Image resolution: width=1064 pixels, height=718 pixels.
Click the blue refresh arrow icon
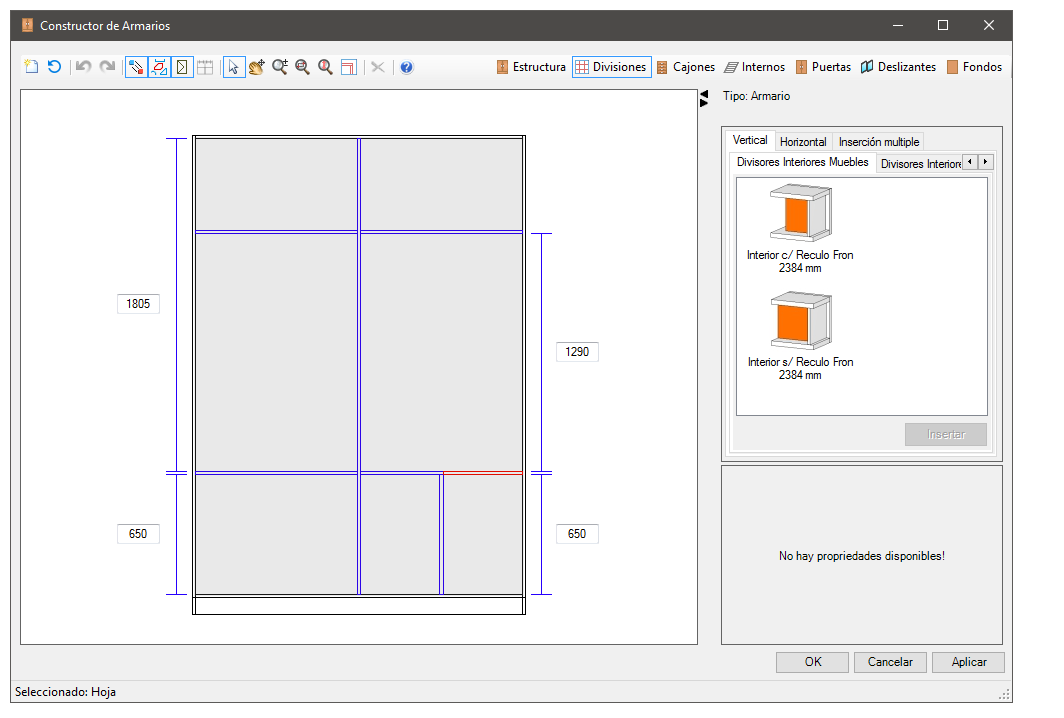[54, 67]
